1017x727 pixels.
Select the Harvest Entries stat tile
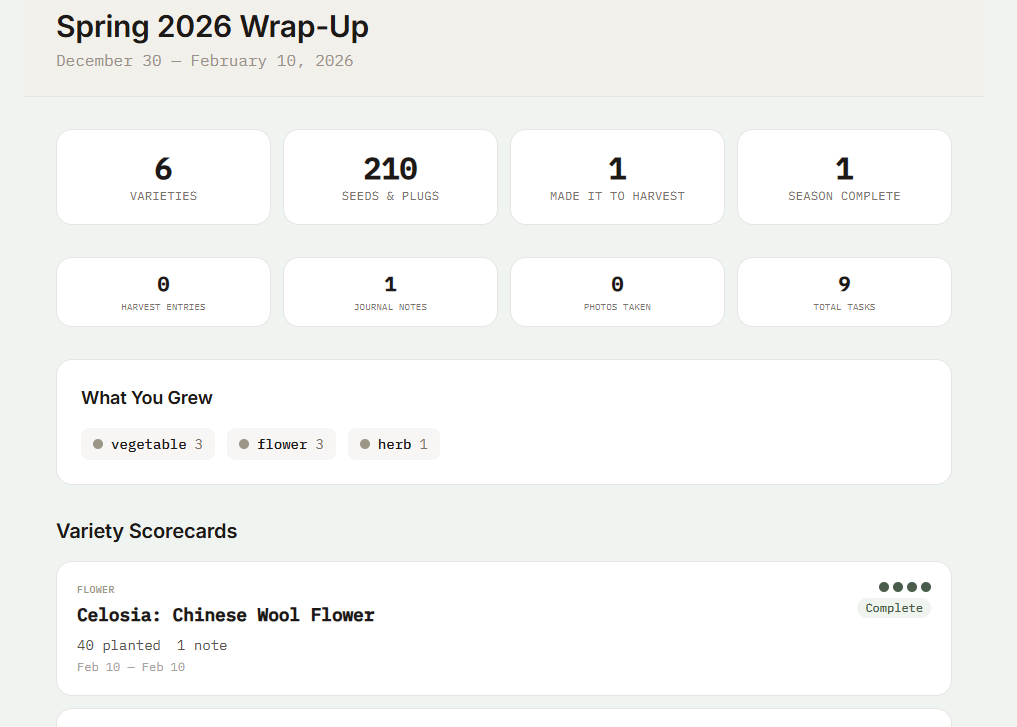[x=163, y=292]
